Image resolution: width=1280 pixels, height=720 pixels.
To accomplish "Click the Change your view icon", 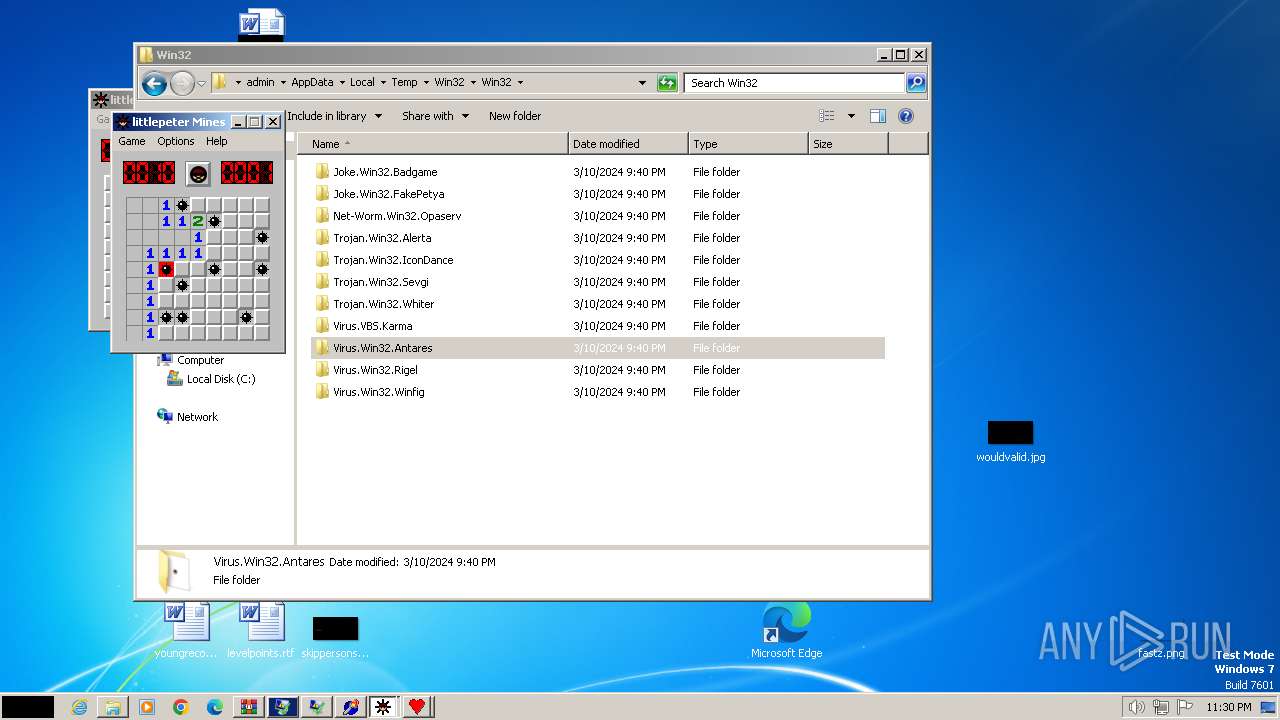I will (827, 116).
